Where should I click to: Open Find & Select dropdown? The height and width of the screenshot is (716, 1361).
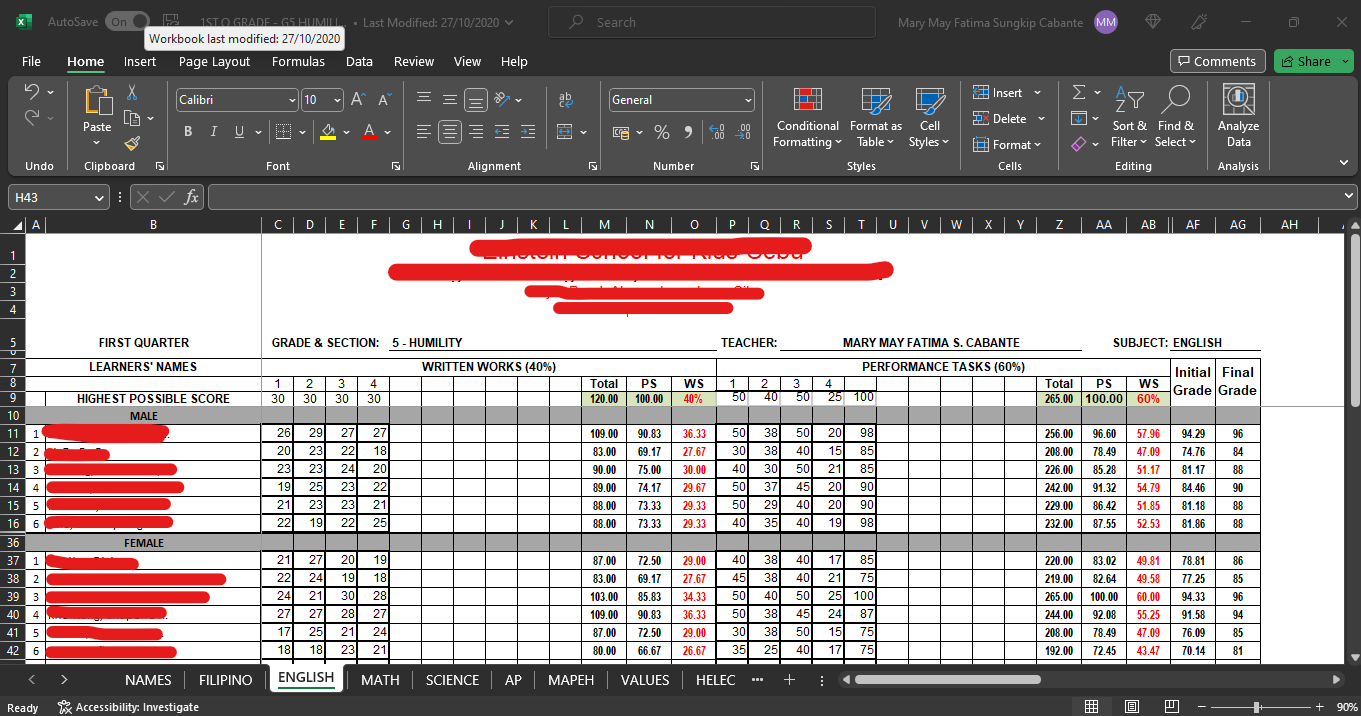(x=1175, y=117)
